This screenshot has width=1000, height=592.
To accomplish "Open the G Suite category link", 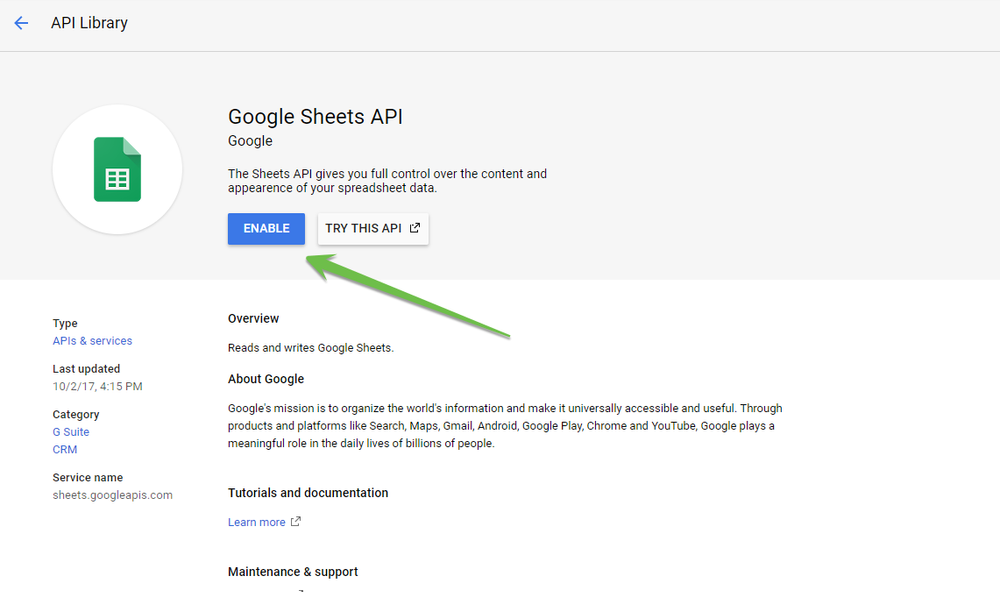I will pyautogui.click(x=71, y=432).
